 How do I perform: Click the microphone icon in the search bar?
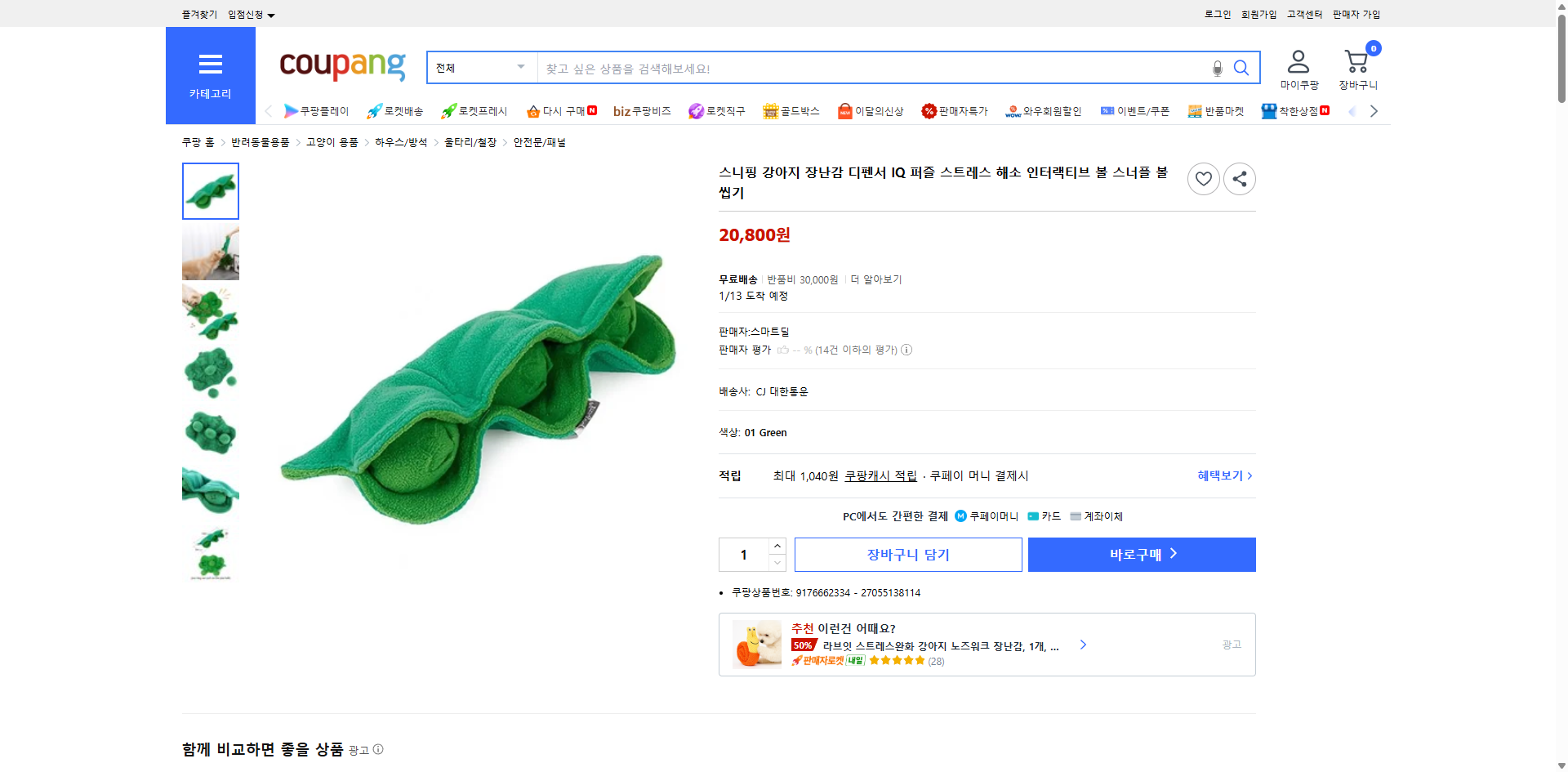pos(1217,69)
